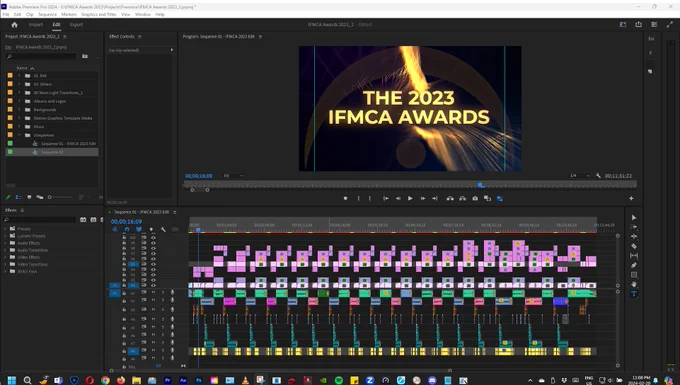The height and width of the screenshot is (385, 680).
Task: Select the Hand tool
Action: (x=634, y=284)
